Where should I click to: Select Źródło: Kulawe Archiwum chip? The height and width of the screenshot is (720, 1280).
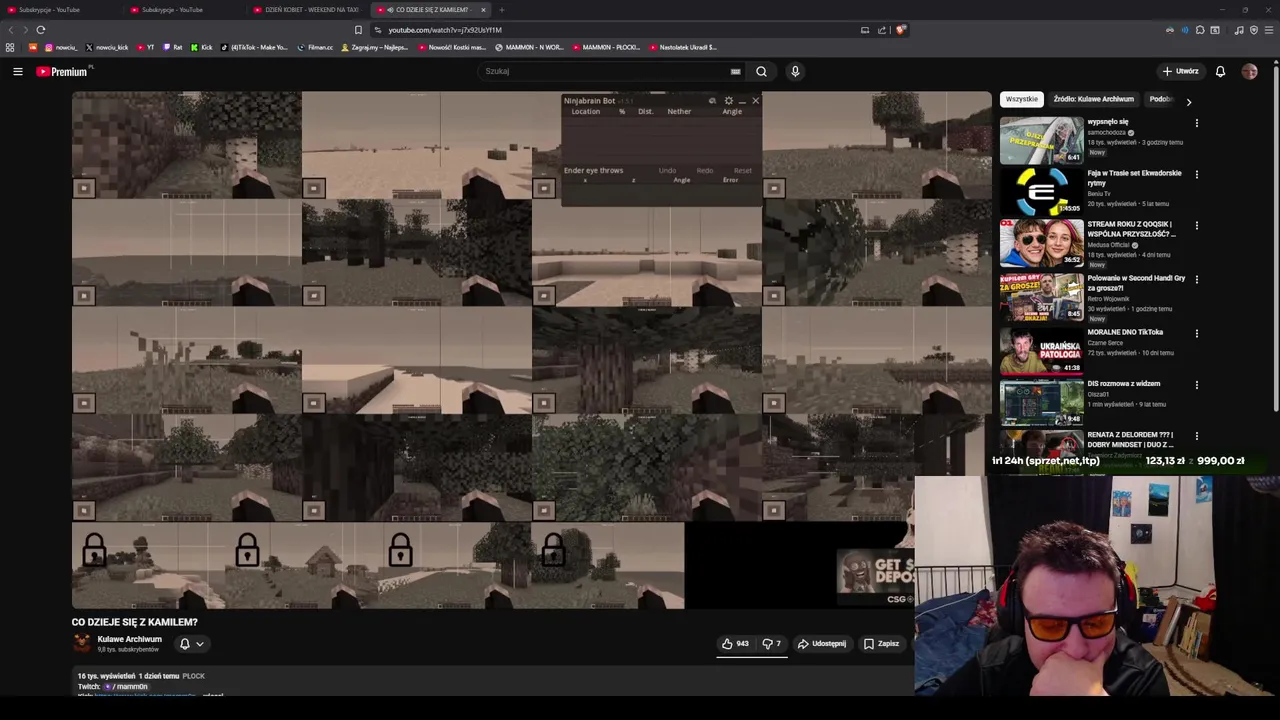1093,99
